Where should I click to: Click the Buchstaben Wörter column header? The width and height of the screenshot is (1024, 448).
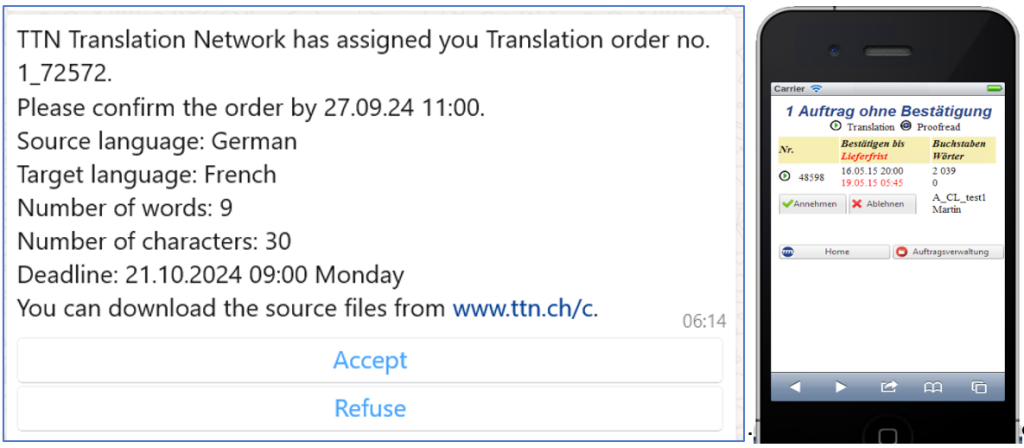point(961,150)
